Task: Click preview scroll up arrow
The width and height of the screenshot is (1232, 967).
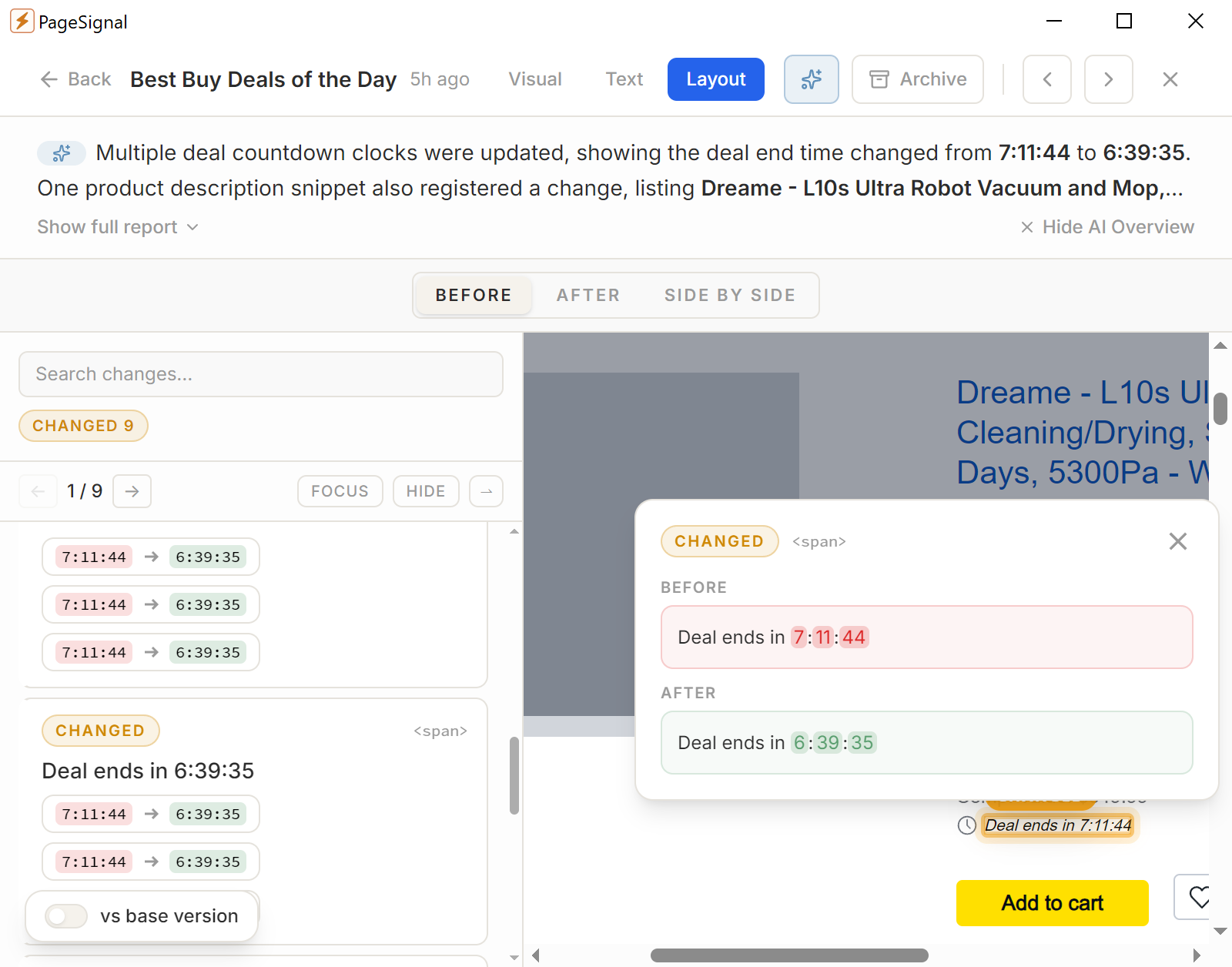Action: tap(1220, 346)
